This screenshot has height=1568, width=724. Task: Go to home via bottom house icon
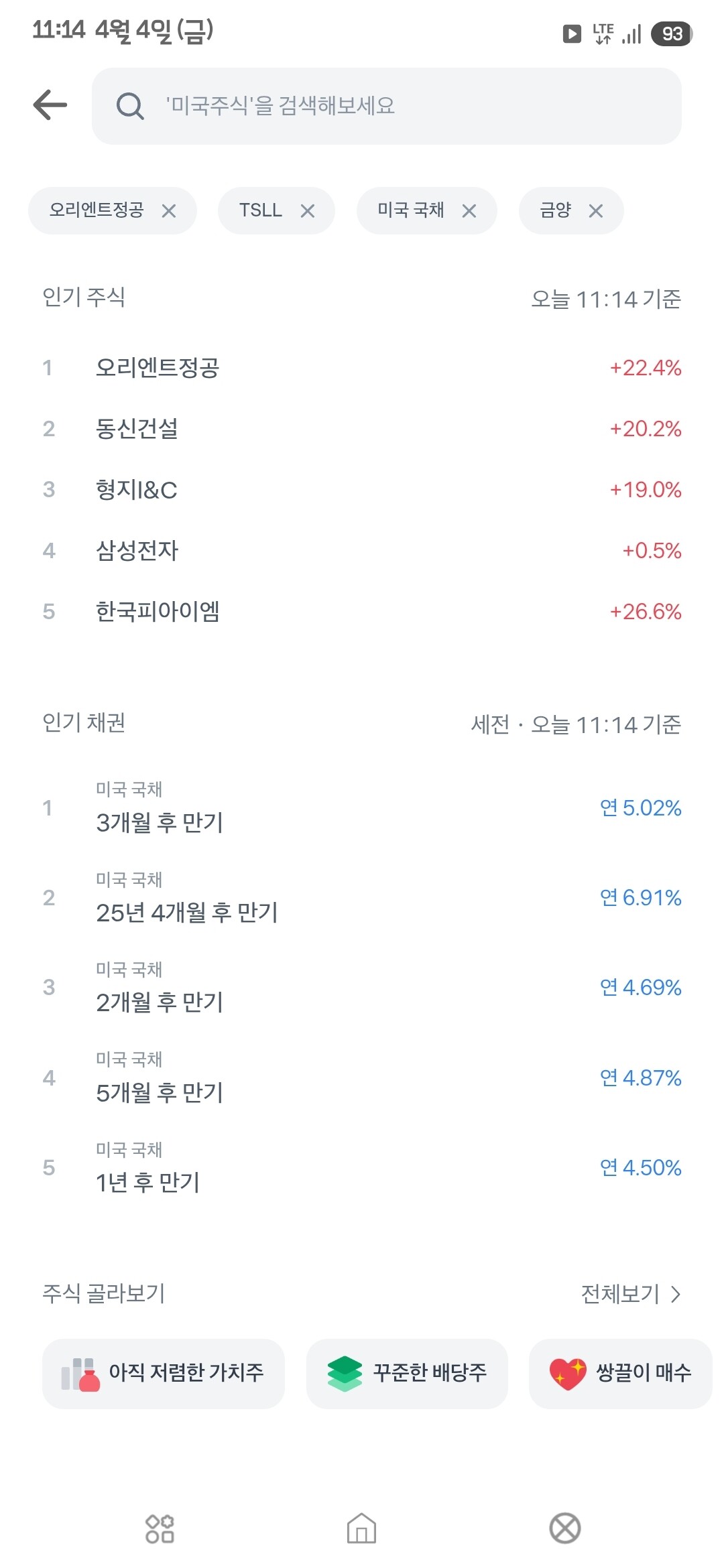[361, 1528]
